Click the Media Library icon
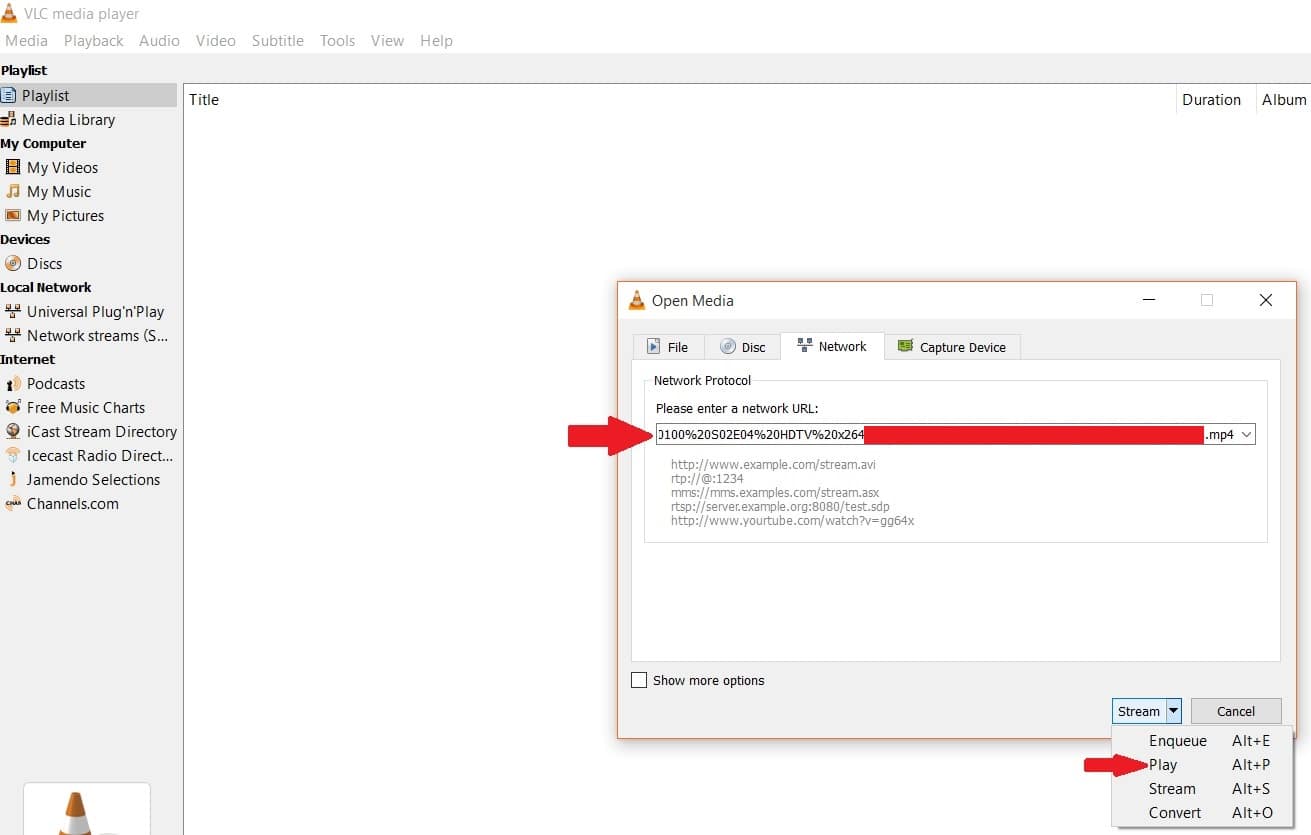The width and height of the screenshot is (1311, 835). click(9, 120)
